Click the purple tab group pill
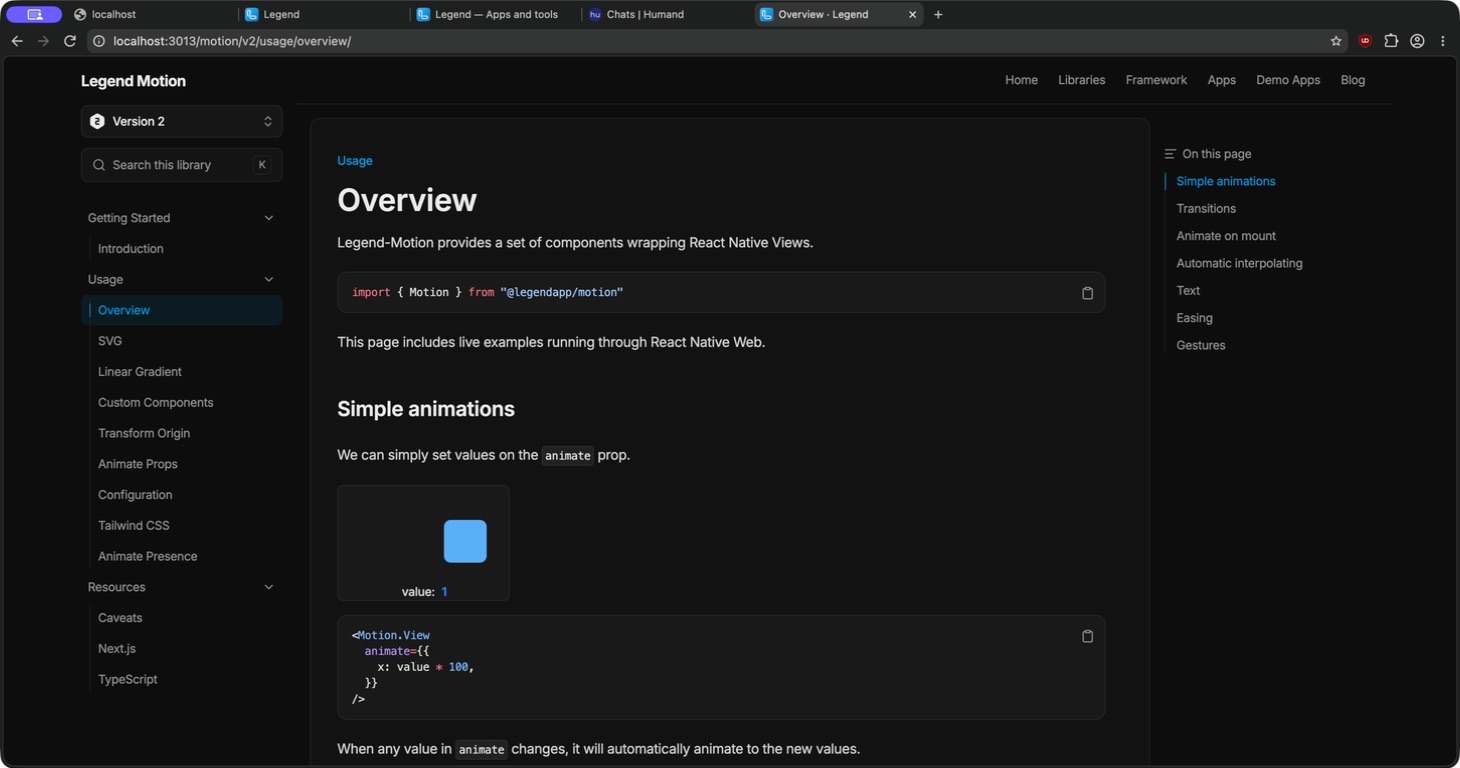1460x768 pixels. (x=34, y=14)
